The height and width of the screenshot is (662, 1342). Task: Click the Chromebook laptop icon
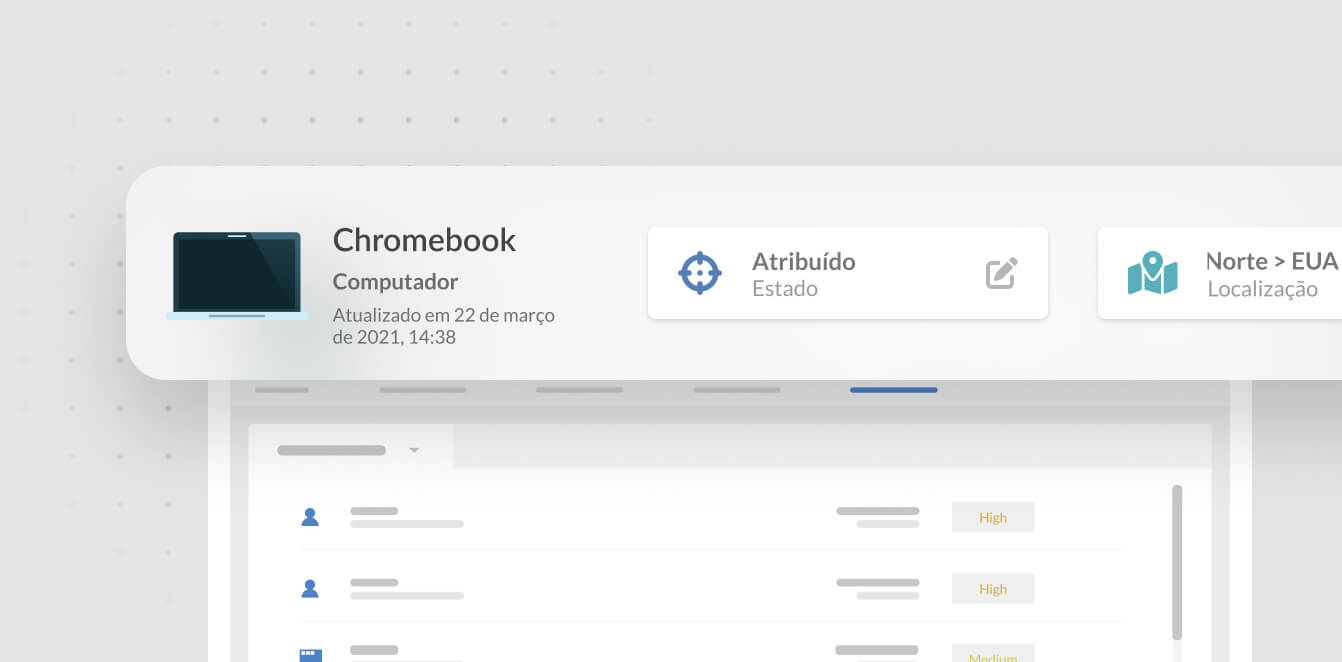(x=237, y=275)
